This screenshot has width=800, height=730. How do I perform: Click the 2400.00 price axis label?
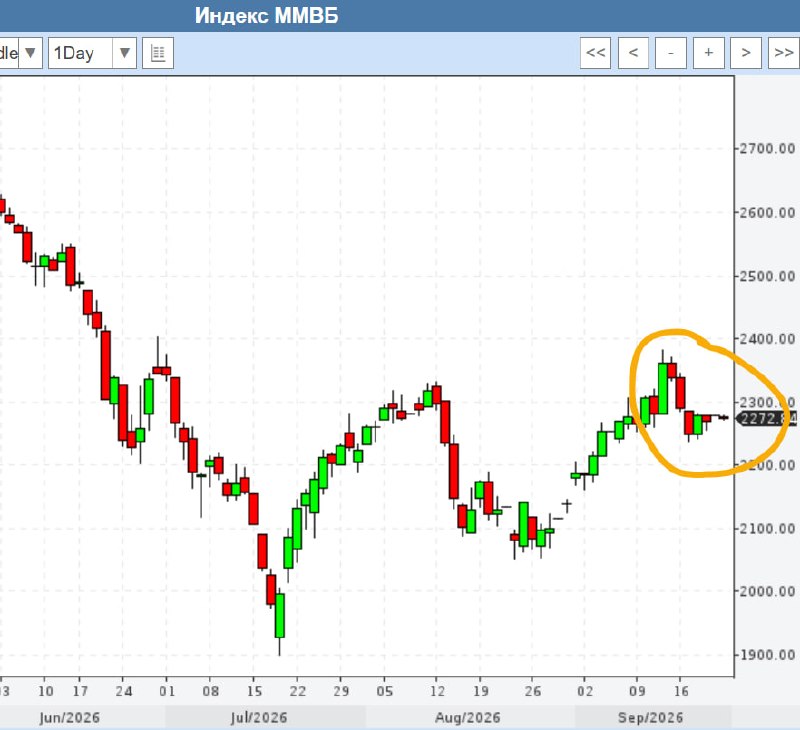[767, 339]
